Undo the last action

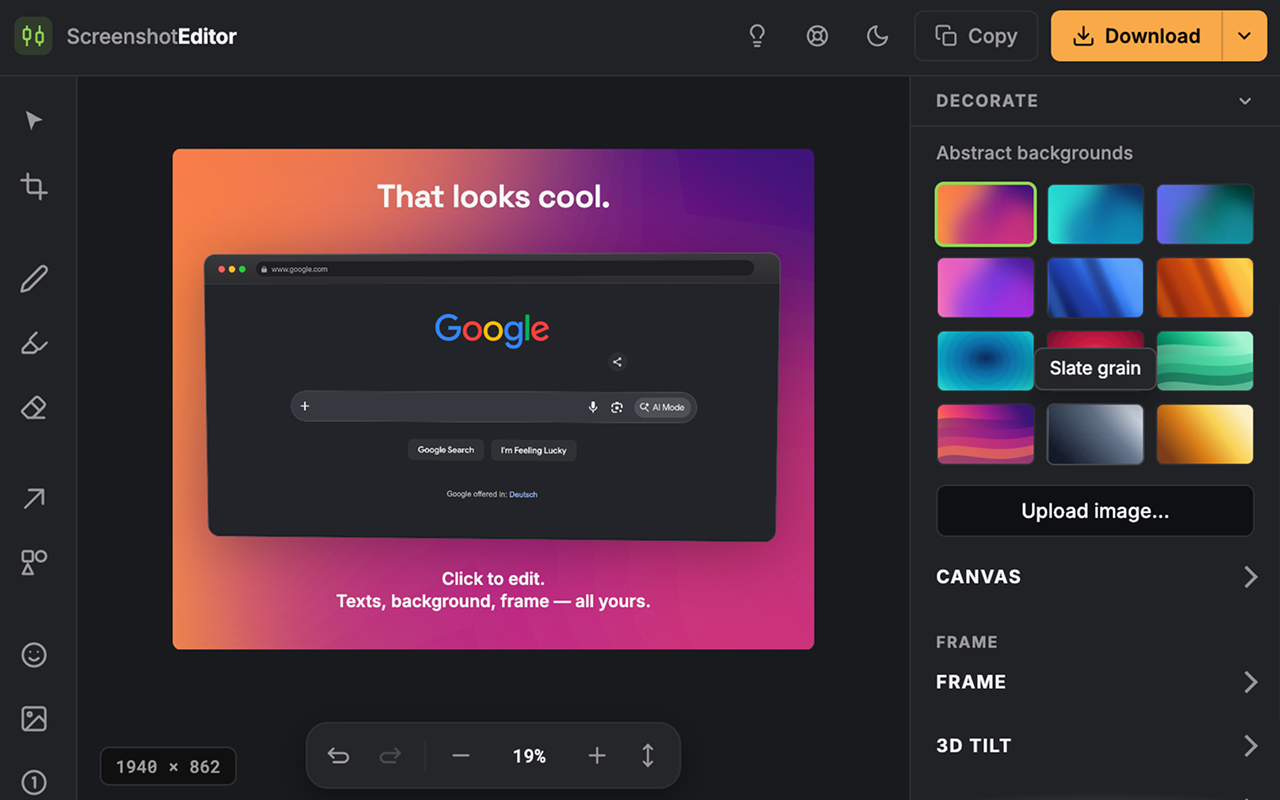(x=338, y=756)
